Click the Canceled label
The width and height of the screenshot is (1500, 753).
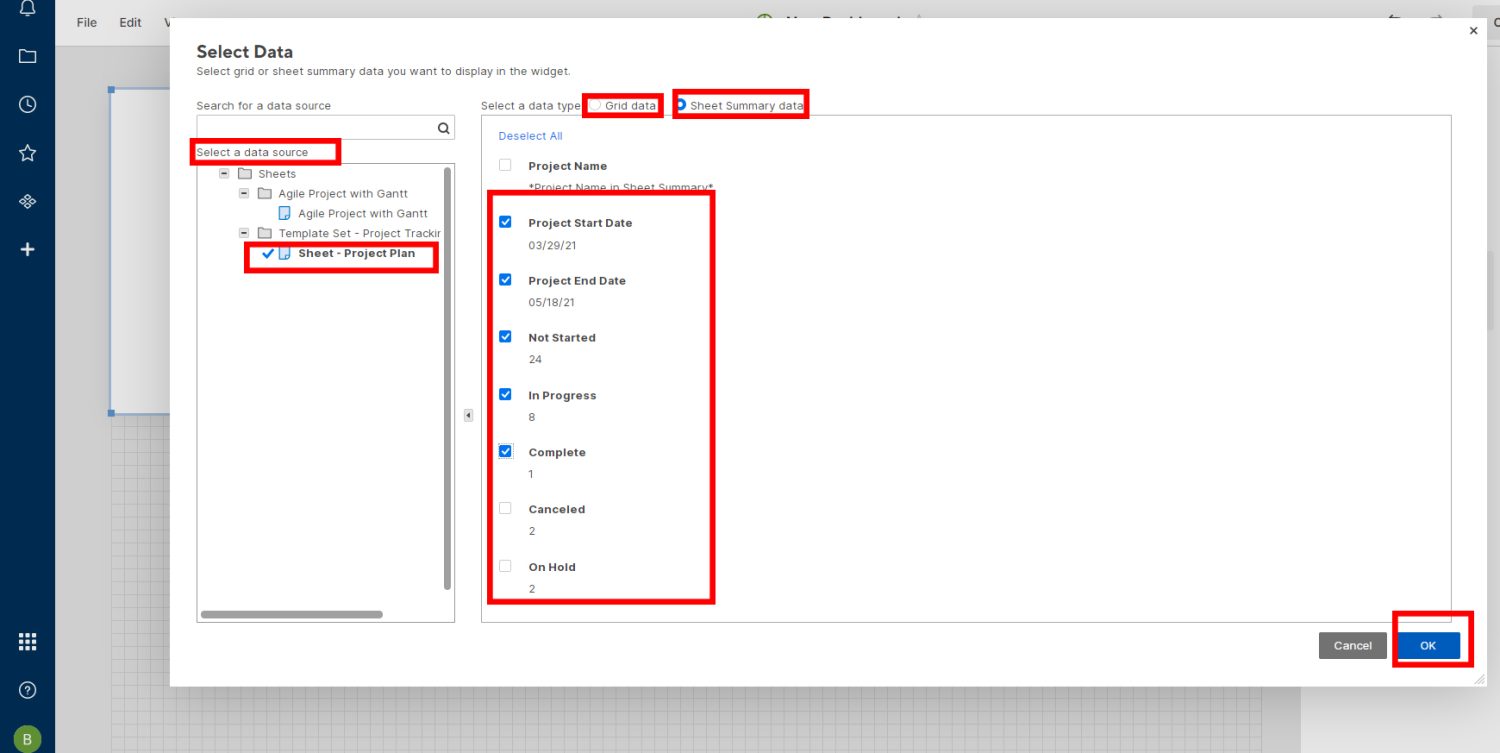pos(557,510)
